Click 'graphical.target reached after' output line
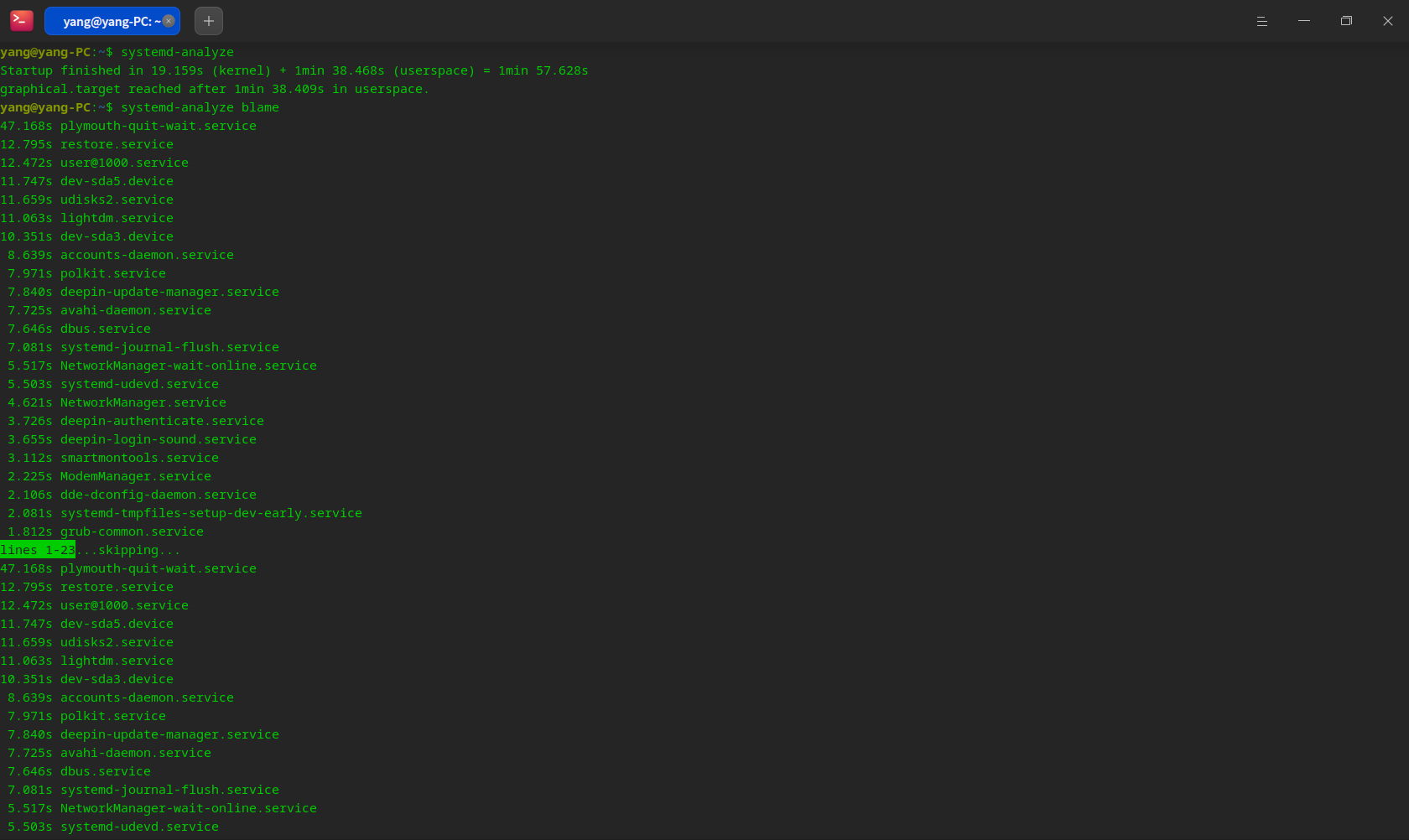The image size is (1409, 840). 215,89
